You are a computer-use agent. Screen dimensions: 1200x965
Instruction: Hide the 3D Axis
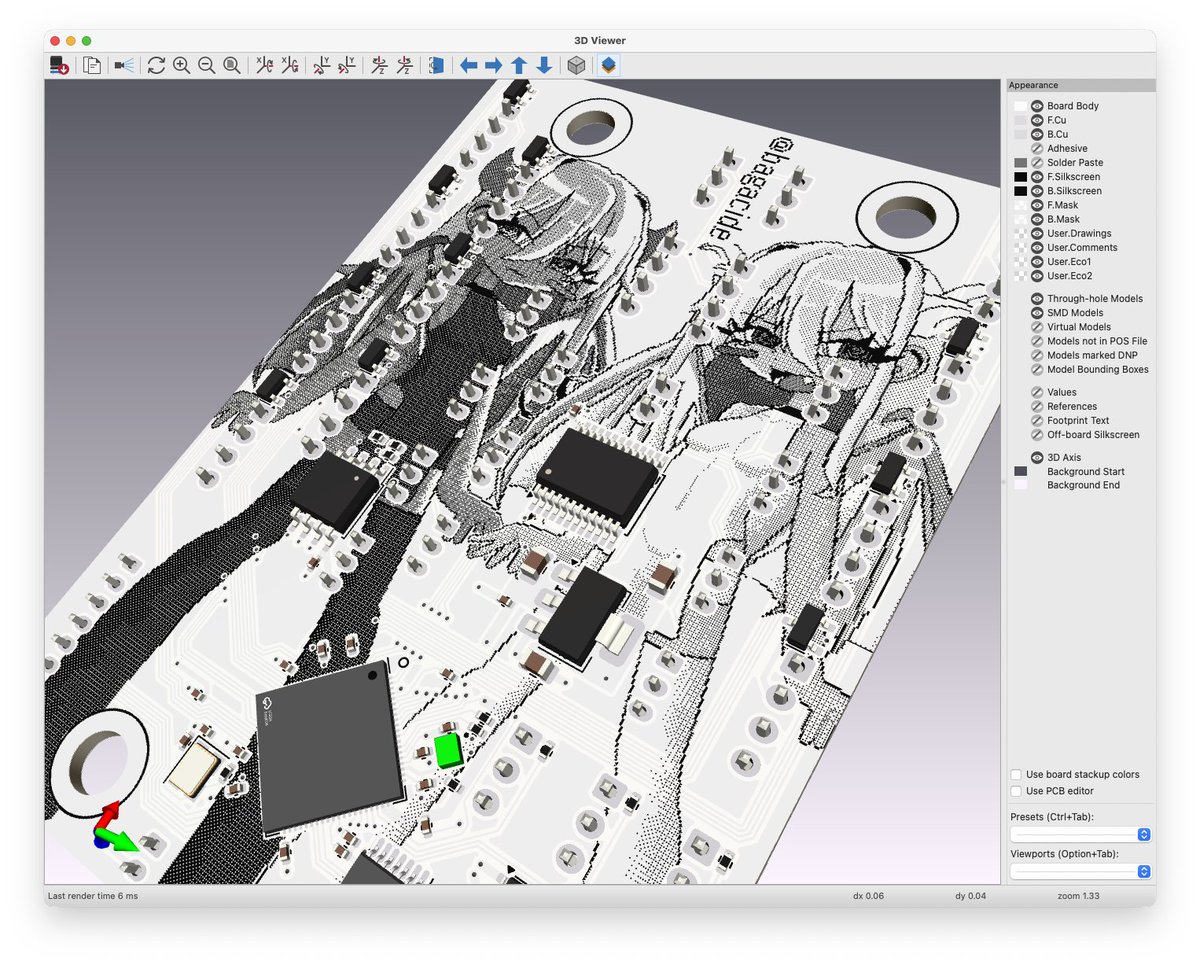tap(1037, 457)
